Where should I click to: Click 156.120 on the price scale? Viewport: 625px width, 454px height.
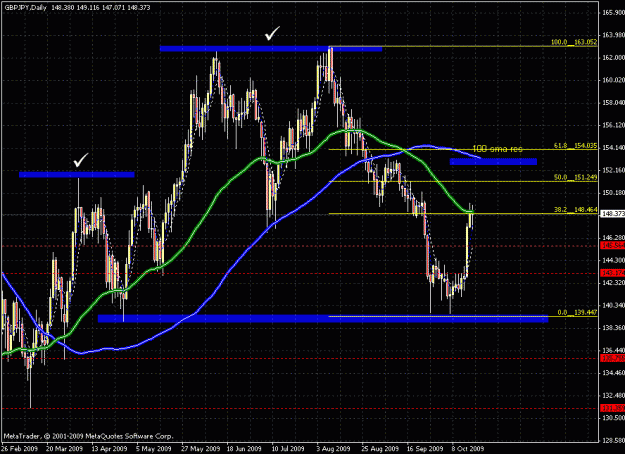613,125
